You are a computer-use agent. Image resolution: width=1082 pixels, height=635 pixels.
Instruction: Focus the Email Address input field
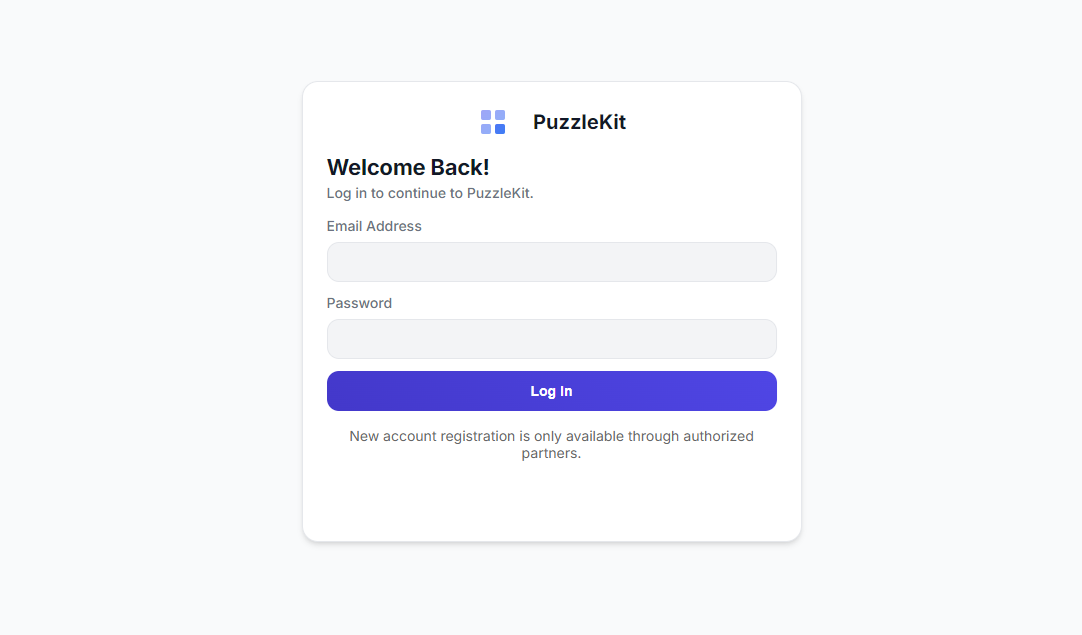(x=551, y=262)
